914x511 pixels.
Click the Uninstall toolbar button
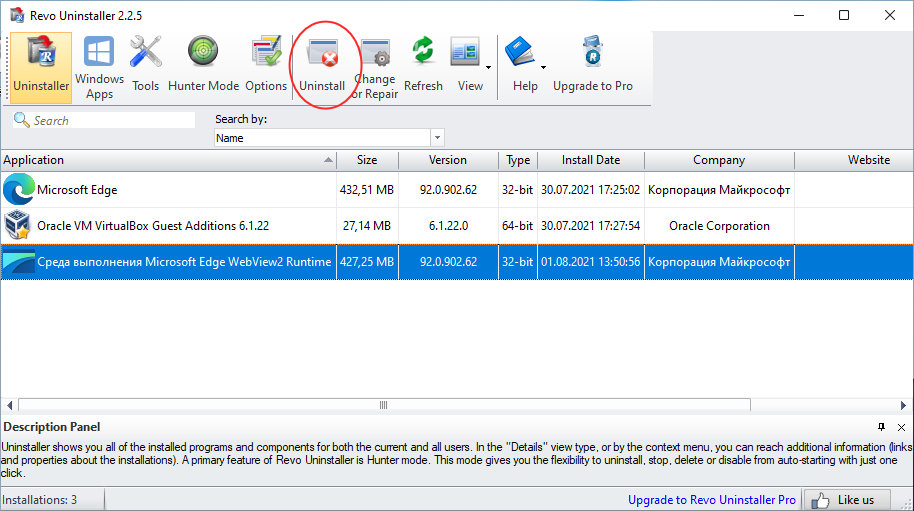point(322,66)
